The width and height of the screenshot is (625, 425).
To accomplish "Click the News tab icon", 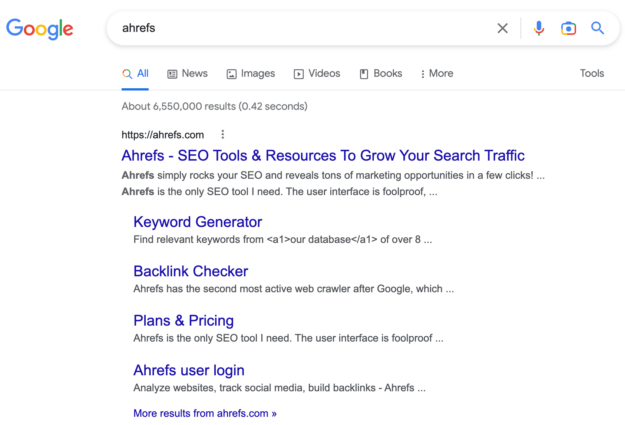I will coord(173,74).
